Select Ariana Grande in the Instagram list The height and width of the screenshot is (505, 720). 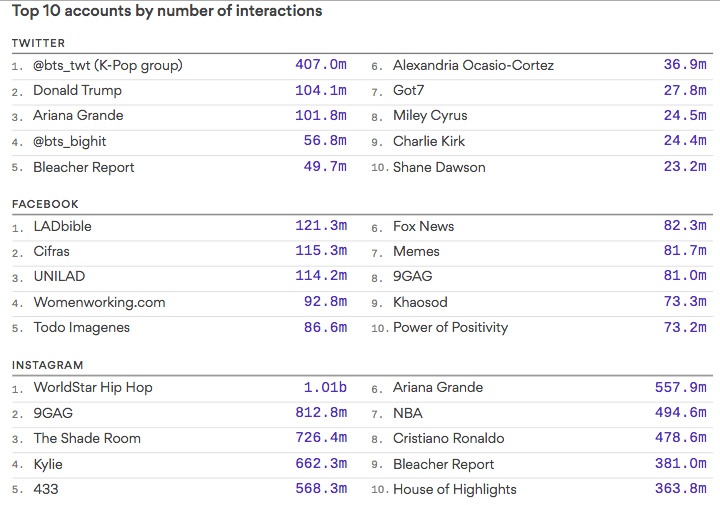click(x=438, y=387)
